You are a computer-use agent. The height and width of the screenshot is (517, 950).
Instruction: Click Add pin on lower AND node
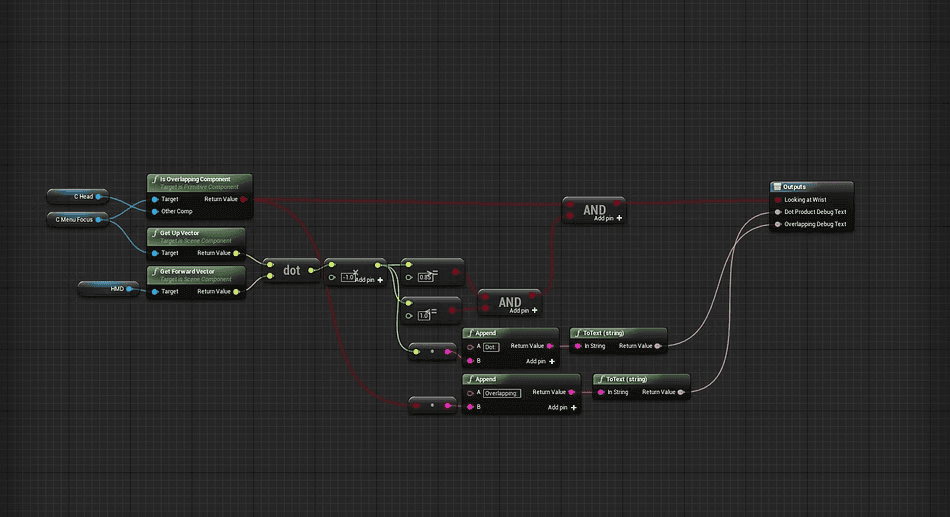pyautogui.click(x=523, y=310)
